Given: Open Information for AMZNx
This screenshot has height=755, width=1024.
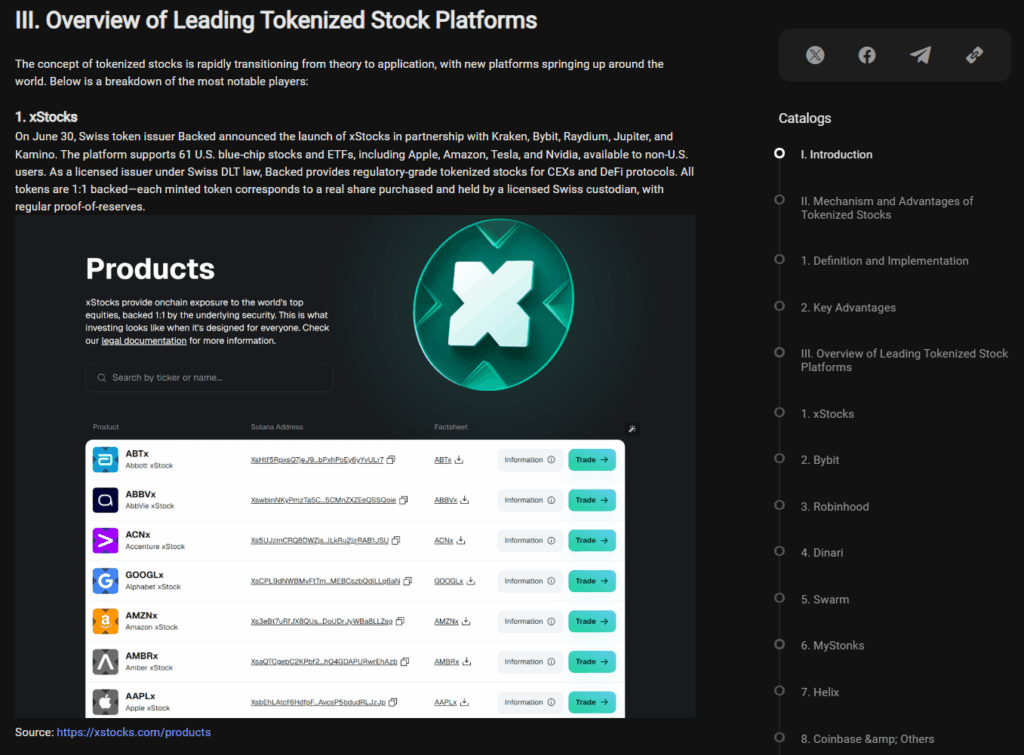Looking at the screenshot, I should [x=530, y=621].
